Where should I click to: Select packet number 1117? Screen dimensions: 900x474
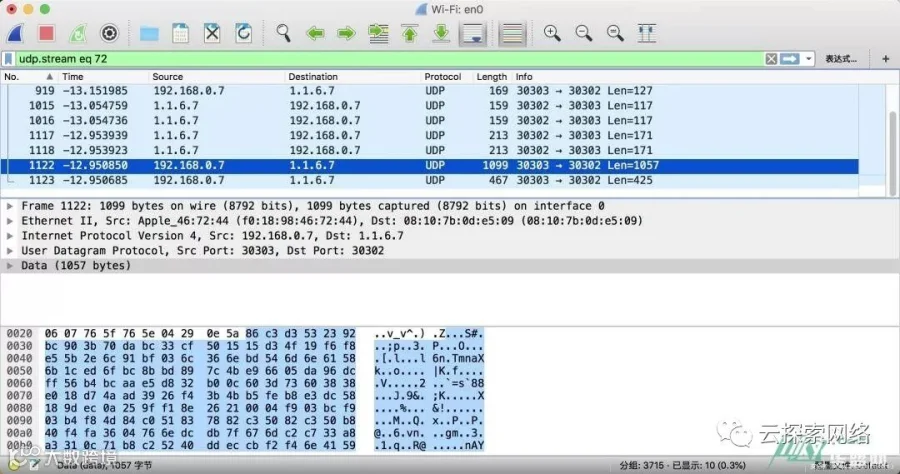[x=429, y=135]
